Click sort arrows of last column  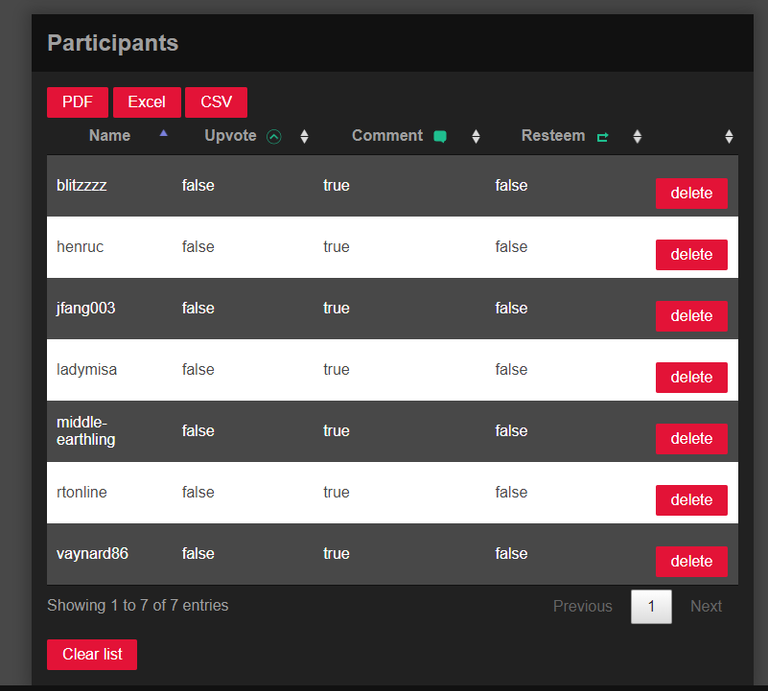click(x=729, y=136)
